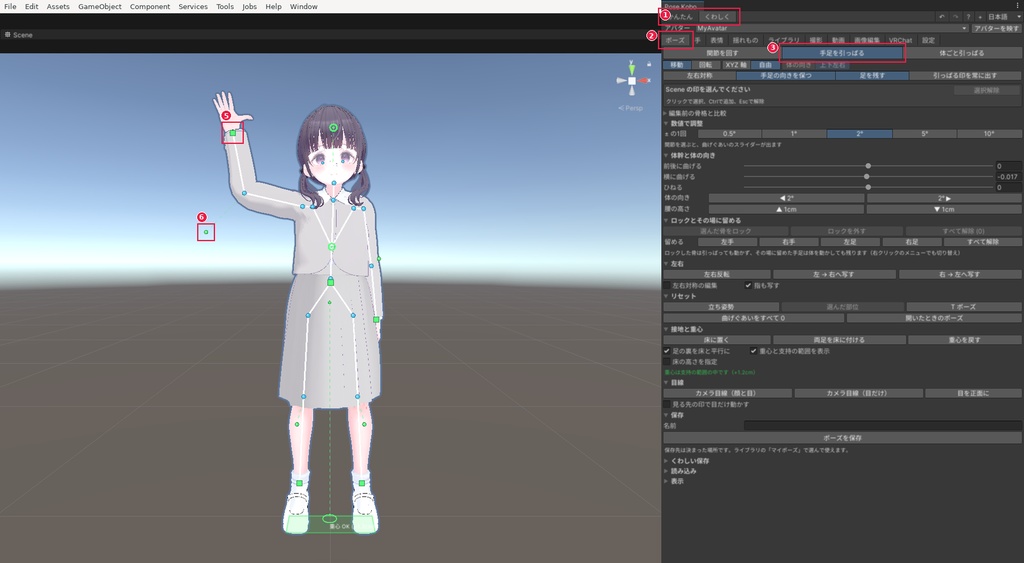Open help via the question mark icon
The height and width of the screenshot is (563, 1024).
tap(968, 17)
